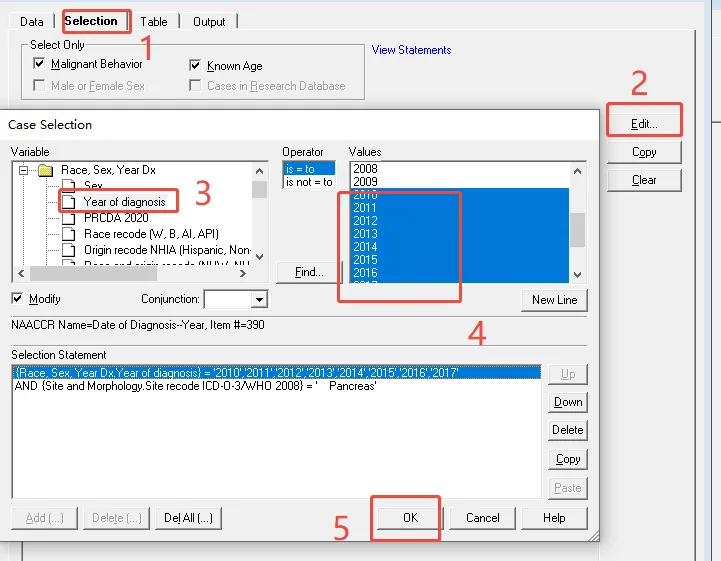This screenshot has height=561, width=721.
Task: Select operator 'is not = to'
Action: tap(309, 182)
